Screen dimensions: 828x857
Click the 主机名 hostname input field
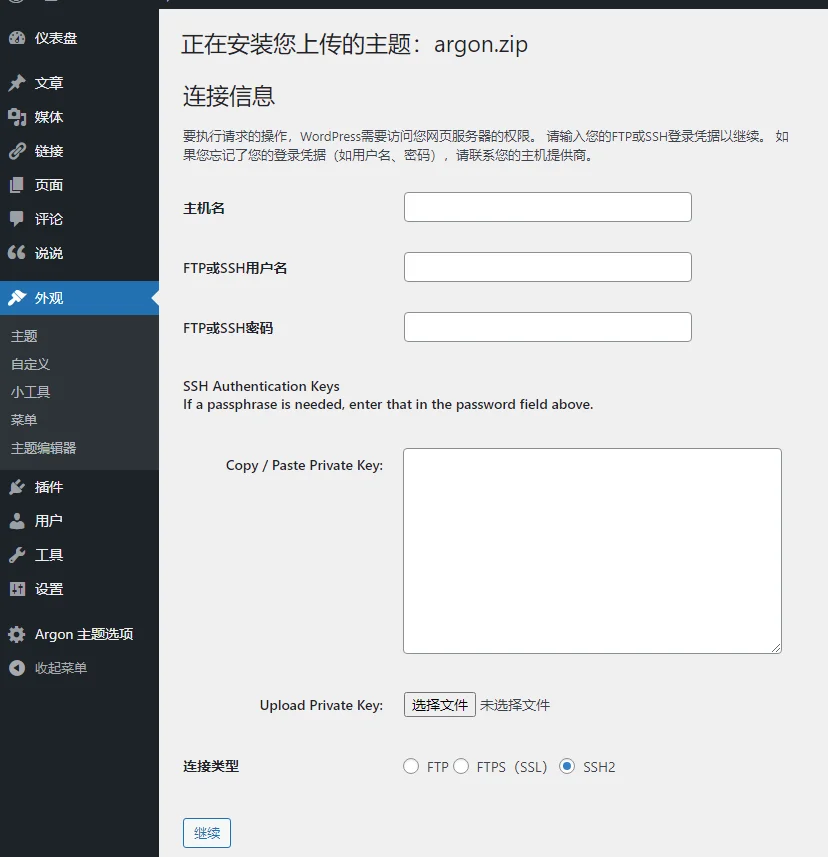pyautogui.click(x=547, y=207)
